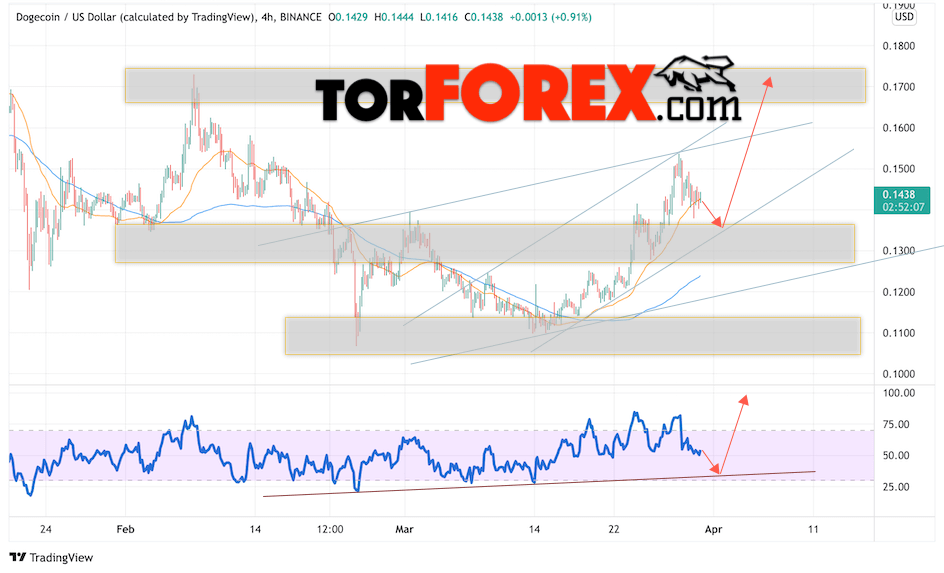This screenshot has width=944, height=573.
Task: Click the 12:00 label on time axis
Action: (x=330, y=530)
